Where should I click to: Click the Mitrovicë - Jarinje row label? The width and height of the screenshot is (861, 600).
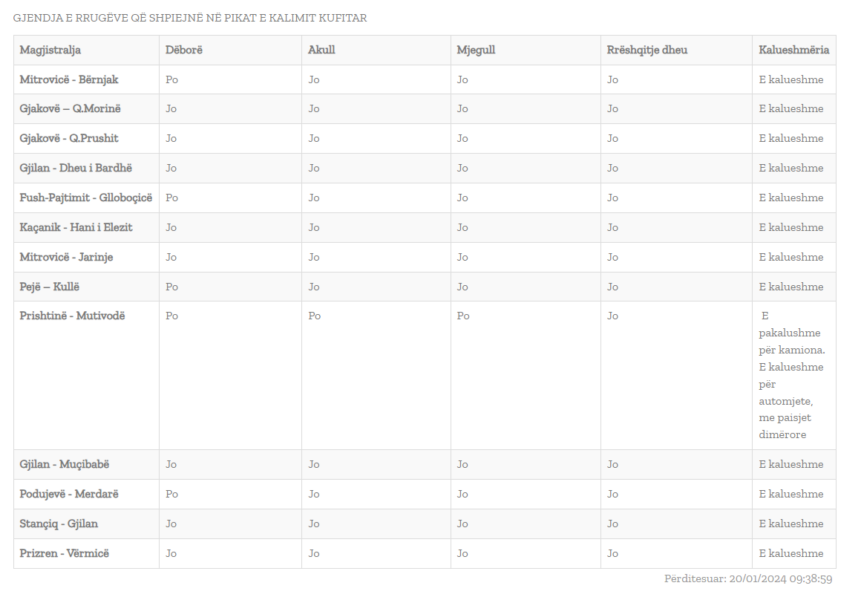tap(66, 257)
